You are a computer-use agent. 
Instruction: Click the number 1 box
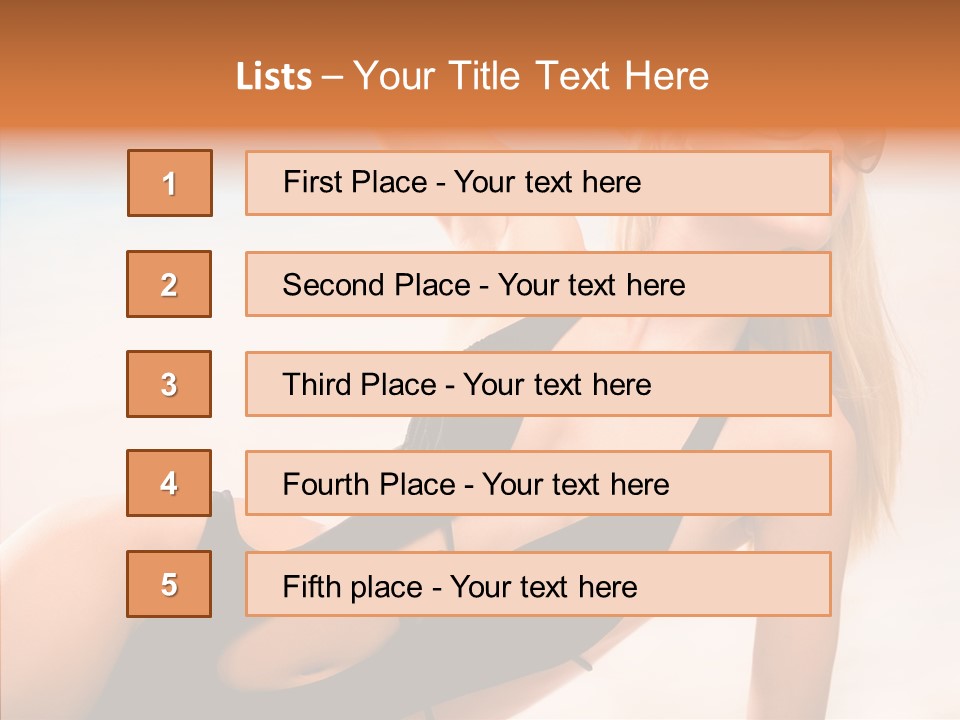(x=170, y=183)
